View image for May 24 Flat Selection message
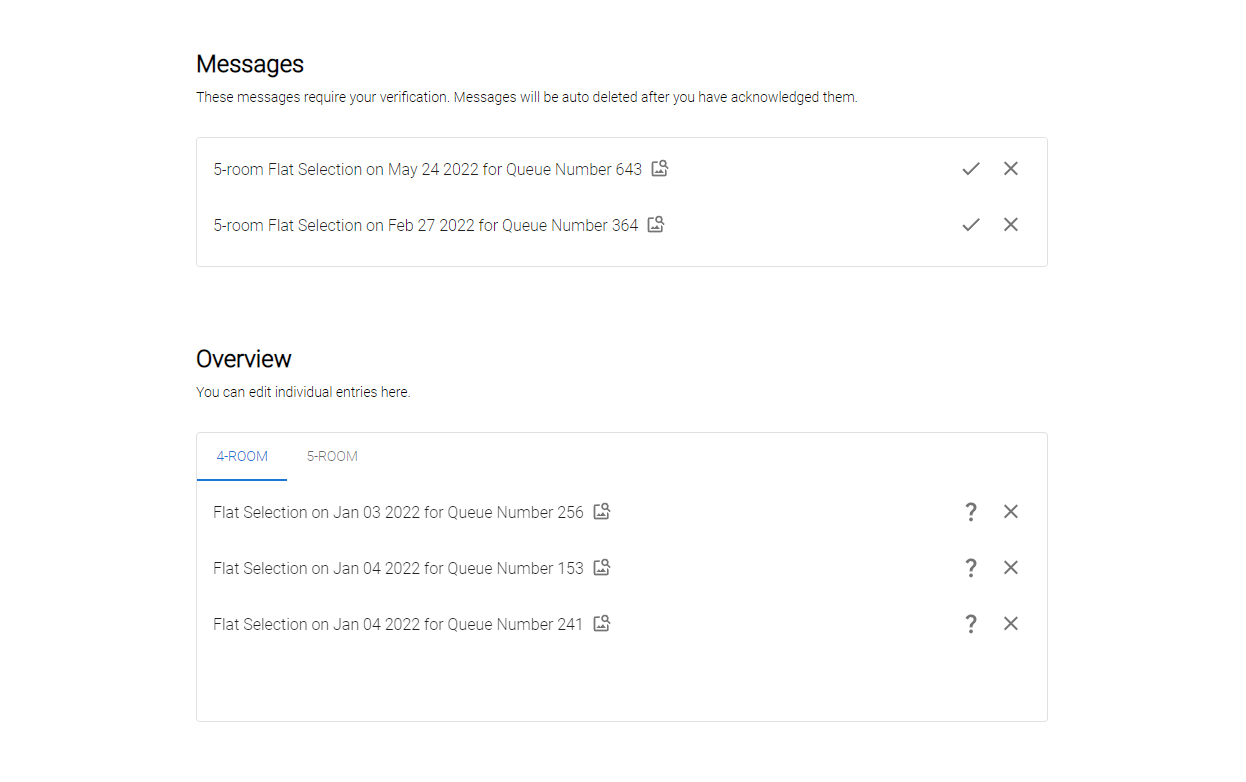This screenshot has width=1246, height=782. tap(659, 168)
